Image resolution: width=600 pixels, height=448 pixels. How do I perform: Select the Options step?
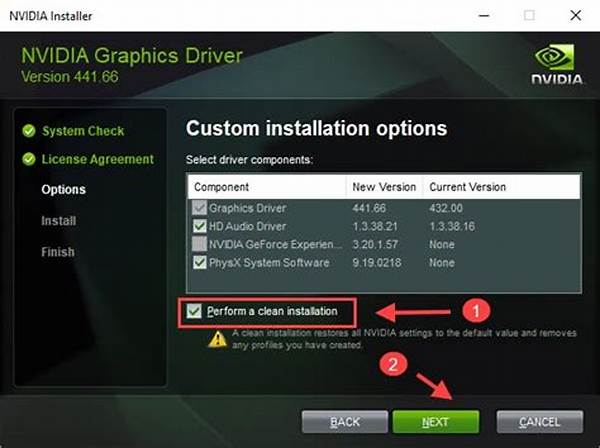pyautogui.click(x=64, y=189)
